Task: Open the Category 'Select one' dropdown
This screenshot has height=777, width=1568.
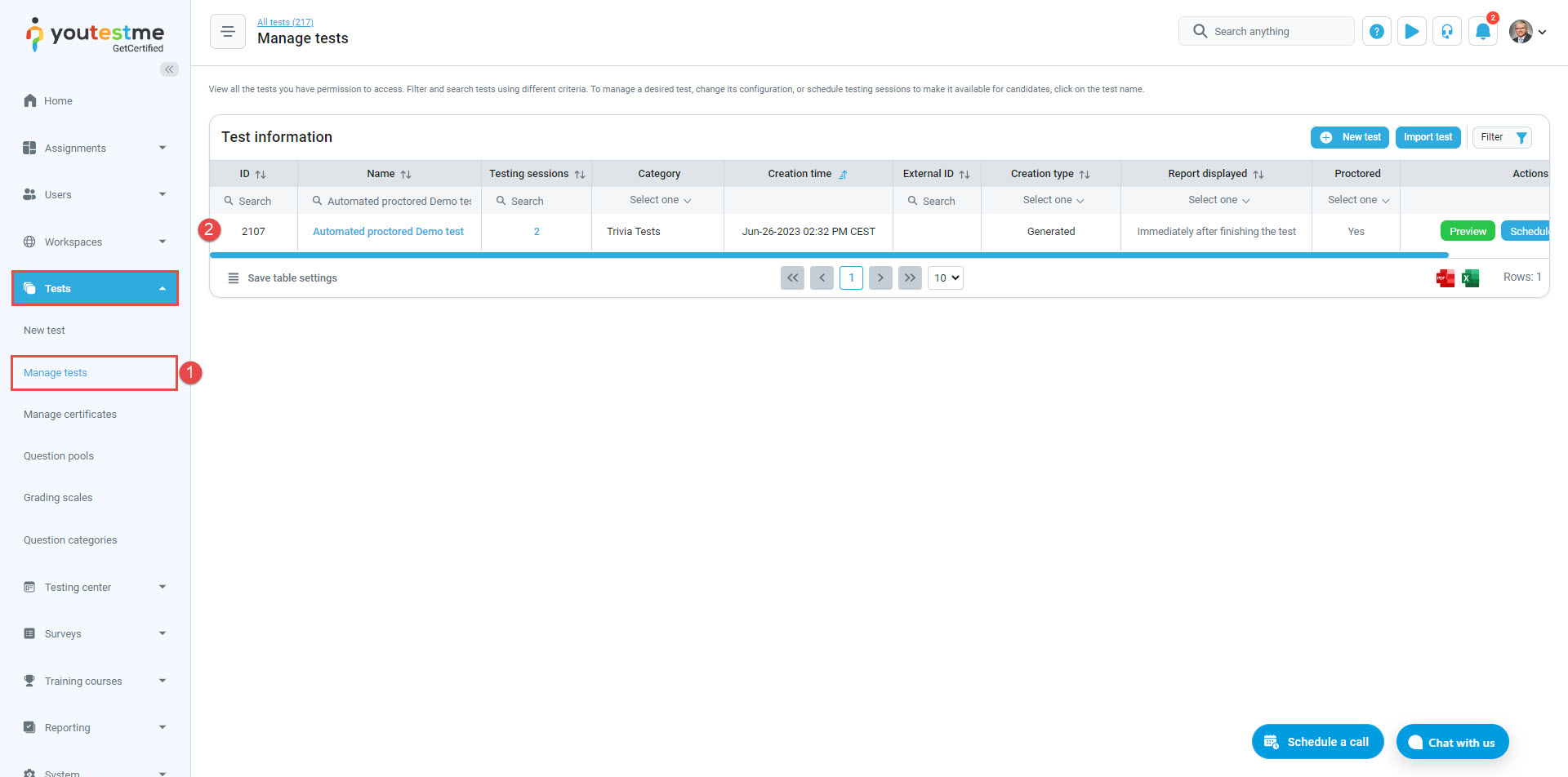Action: (658, 199)
